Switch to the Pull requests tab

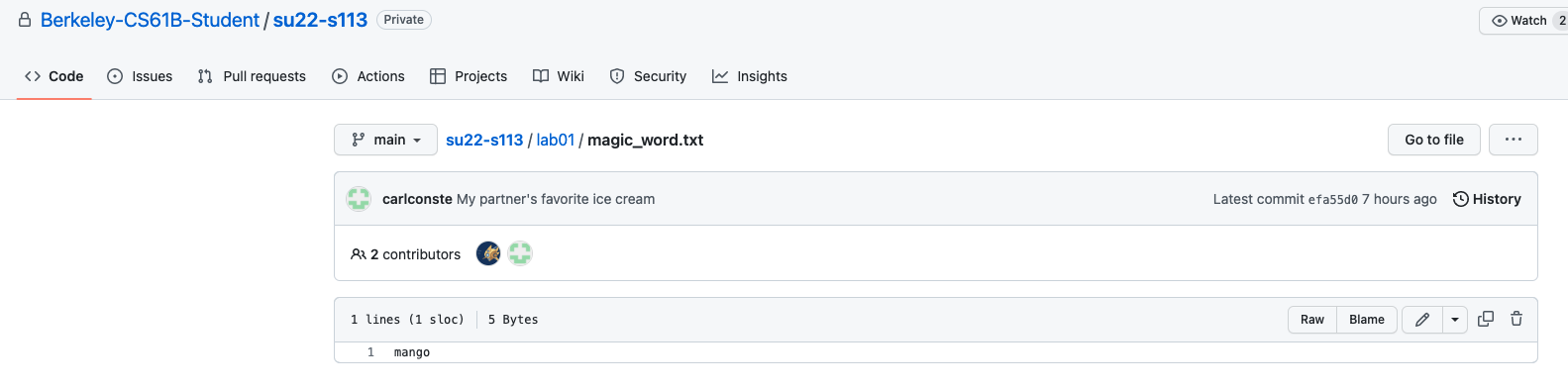[252, 76]
